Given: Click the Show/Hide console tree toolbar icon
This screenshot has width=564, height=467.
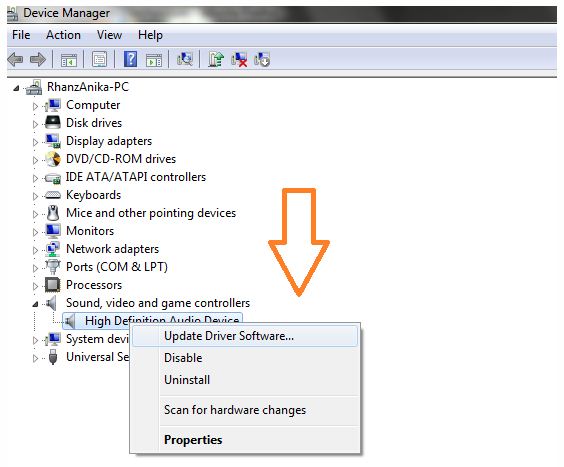Looking at the screenshot, I should pos(68,60).
